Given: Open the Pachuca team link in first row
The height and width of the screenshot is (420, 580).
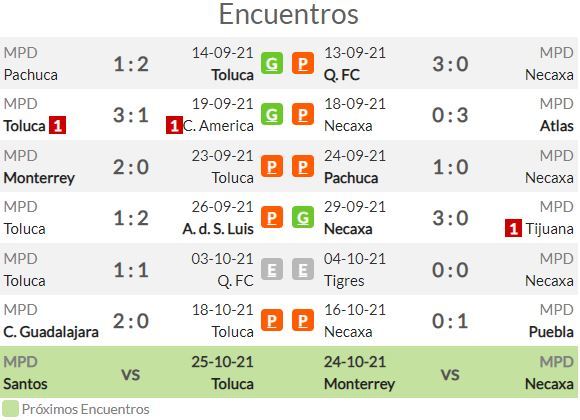Looking at the screenshot, I should 31,75.
